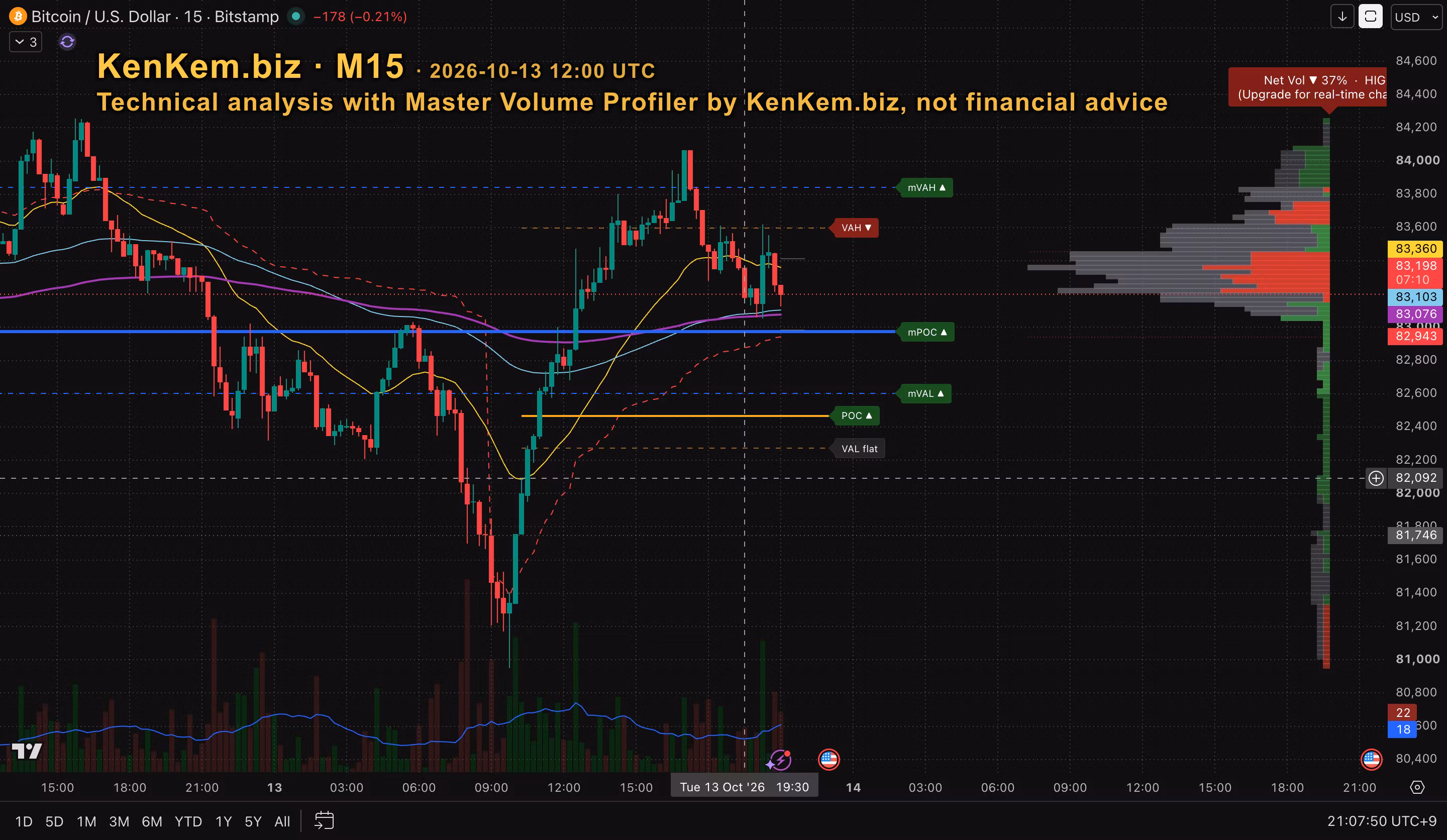
Task: Click the yellow 83,360 price tag
Action: pyautogui.click(x=1415, y=249)
